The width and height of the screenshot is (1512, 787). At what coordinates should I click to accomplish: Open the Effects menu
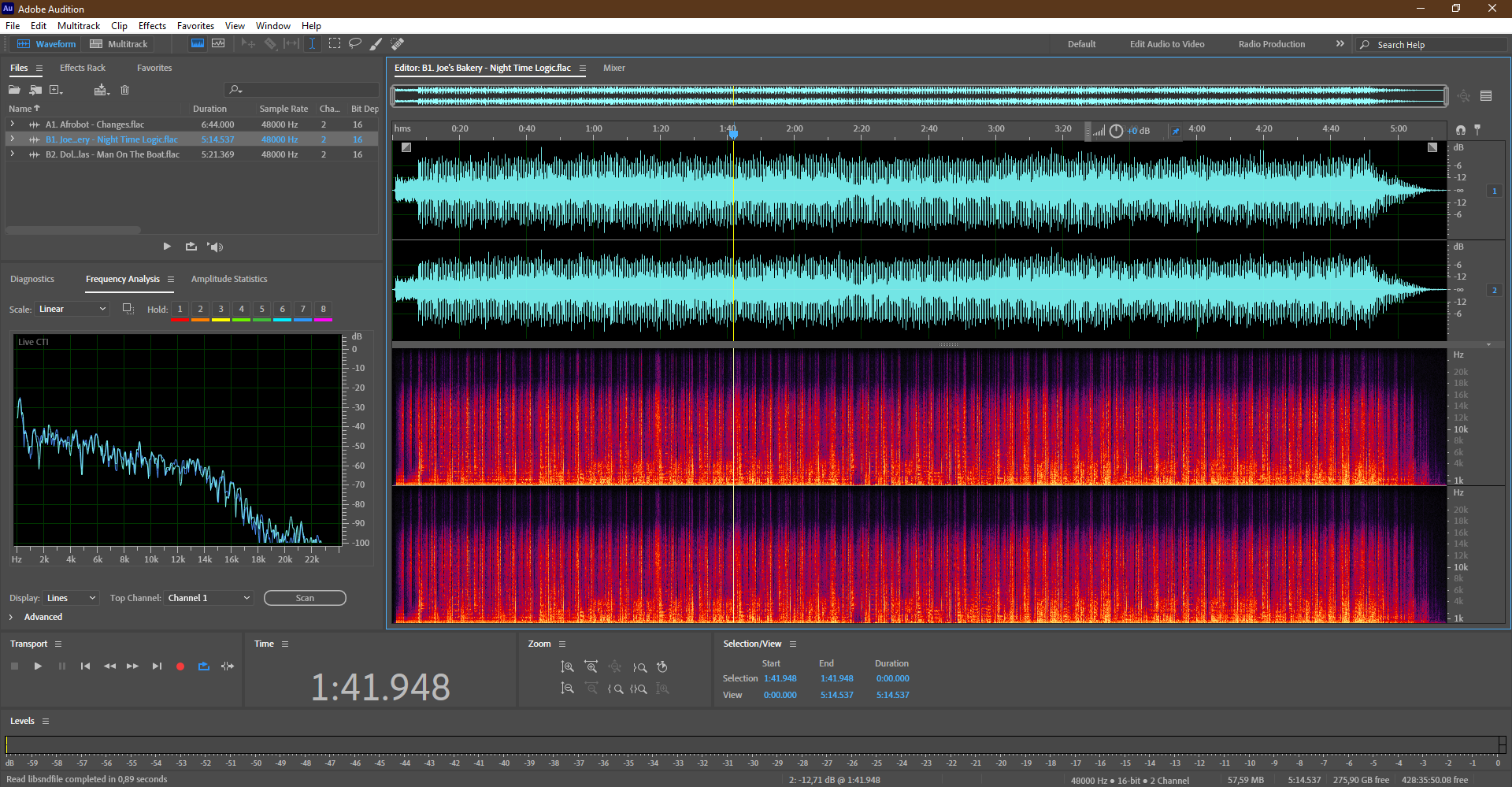152,26
